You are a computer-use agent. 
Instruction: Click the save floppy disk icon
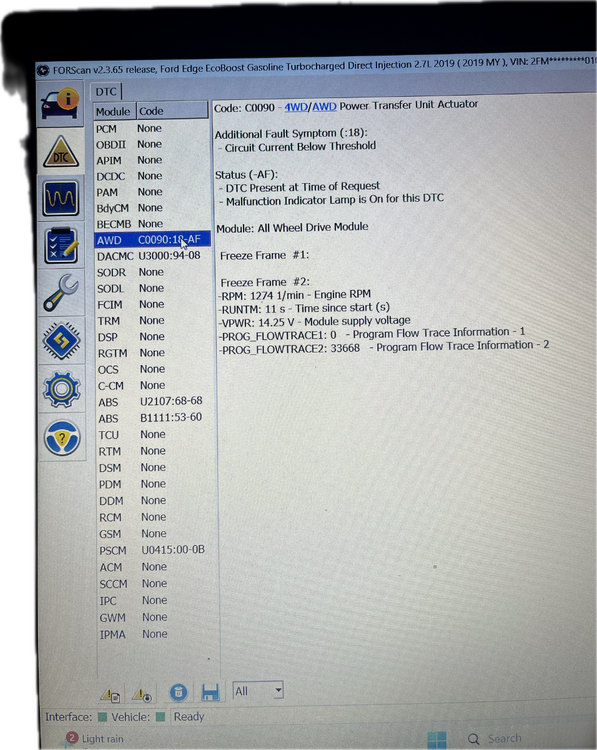click(210, 692)
